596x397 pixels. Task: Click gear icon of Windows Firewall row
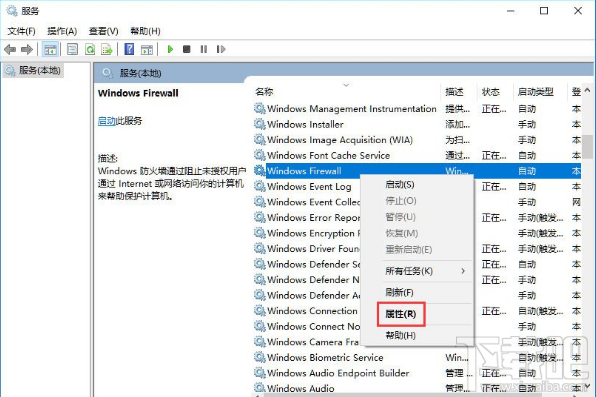point(260,171)
